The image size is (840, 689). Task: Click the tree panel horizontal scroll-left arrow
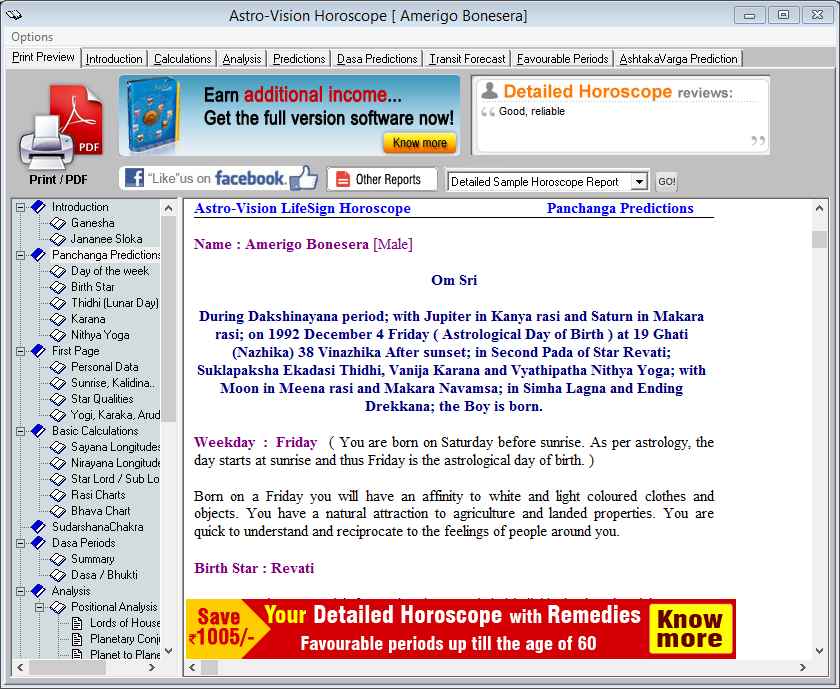20,668
